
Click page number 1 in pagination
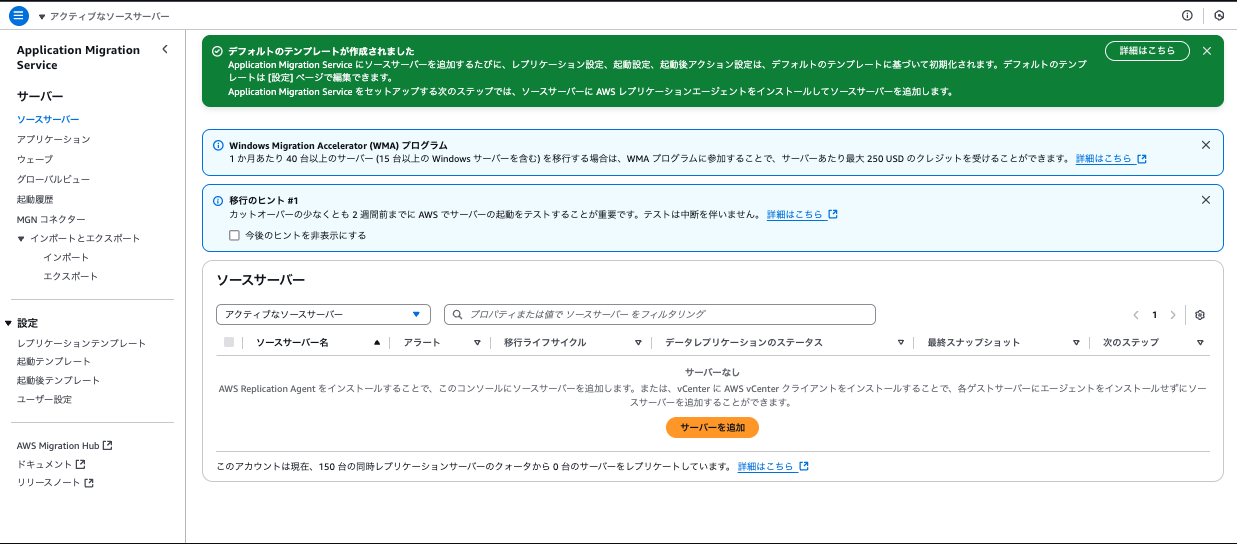[1154, 315]
